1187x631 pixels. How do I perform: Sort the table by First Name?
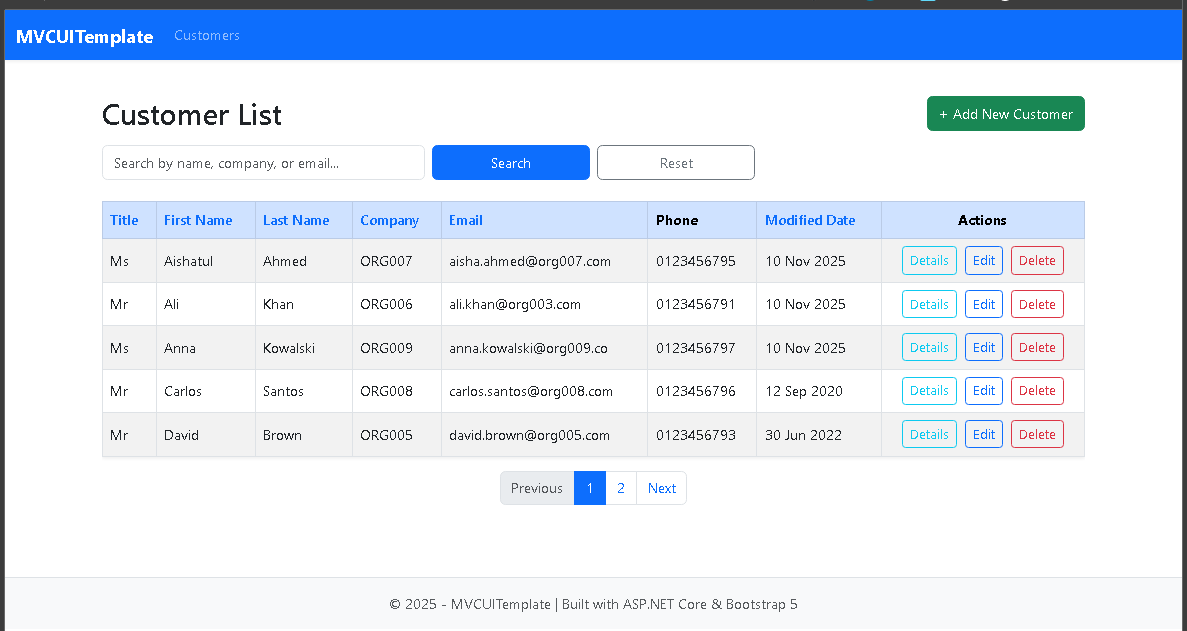click(197, 220)
